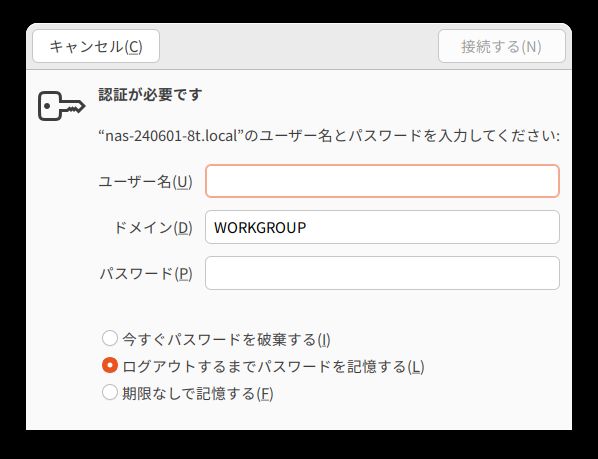Choose the 期限なしで記憶する radio button
The width and height of the screenshot is (598, 459).
[x=110, y=392]
